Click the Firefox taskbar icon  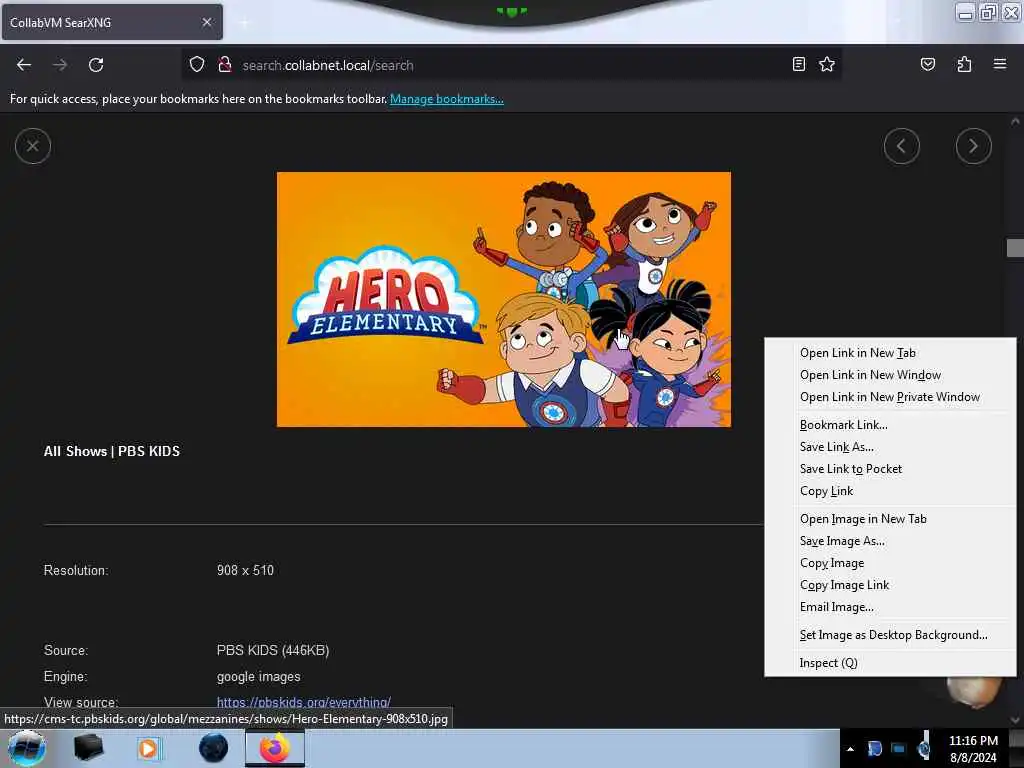[x=275, y=748]
